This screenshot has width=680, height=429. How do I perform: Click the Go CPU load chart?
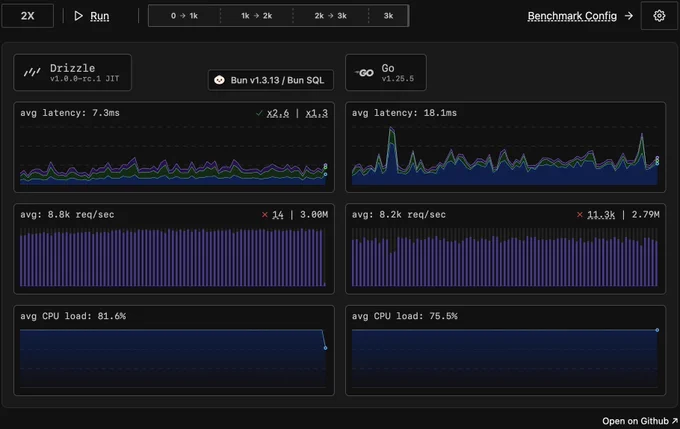[505, 358]
